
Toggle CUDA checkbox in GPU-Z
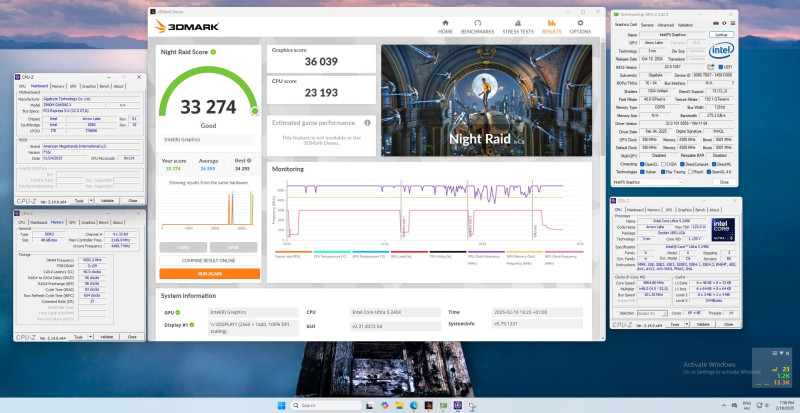coord(663,164)
